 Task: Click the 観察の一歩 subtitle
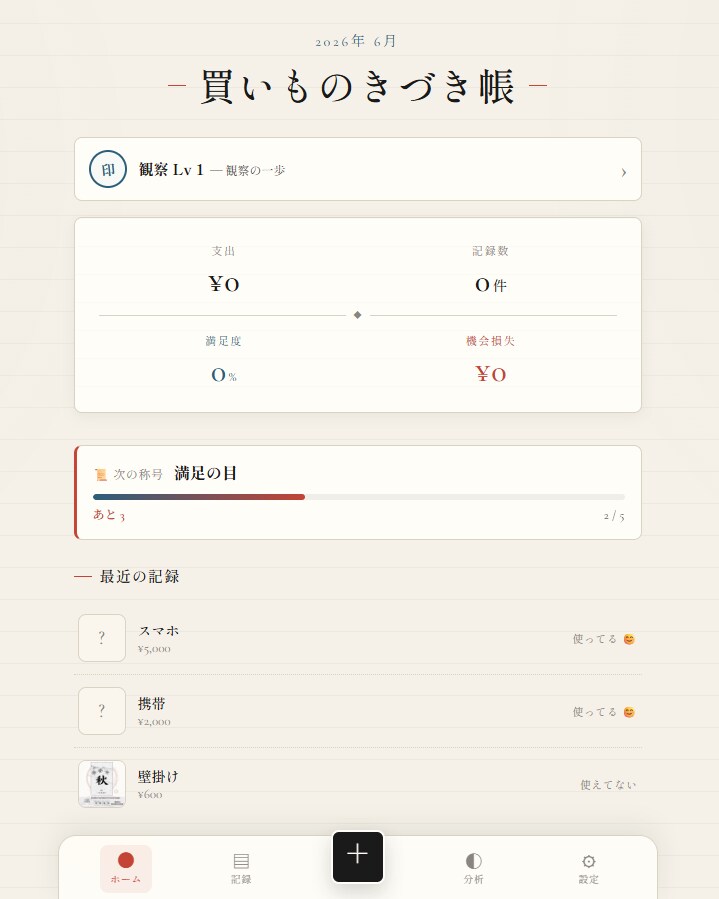[255, 170]
